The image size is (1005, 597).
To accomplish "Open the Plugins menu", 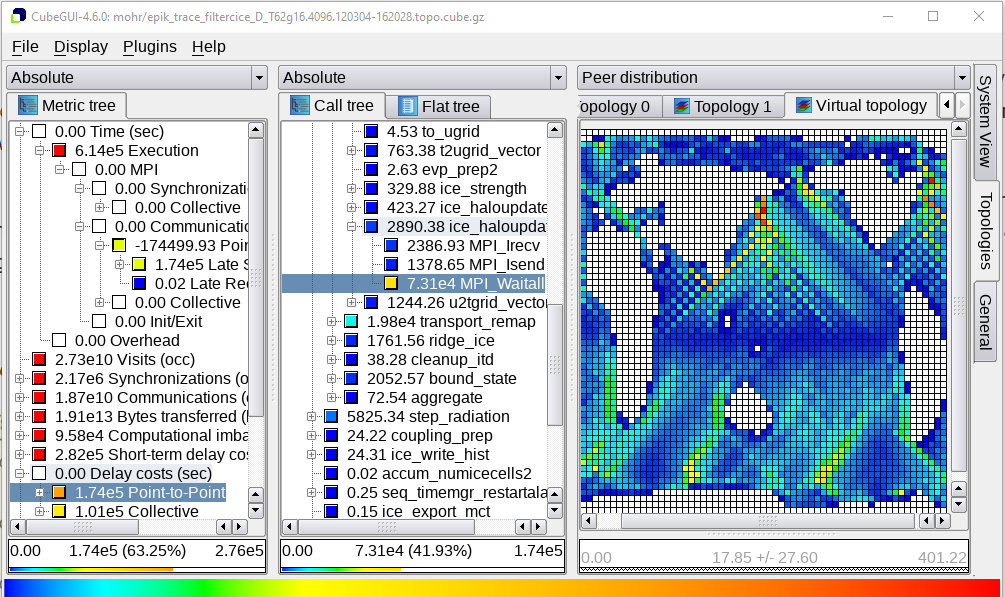I will click(x=149, y=46).
